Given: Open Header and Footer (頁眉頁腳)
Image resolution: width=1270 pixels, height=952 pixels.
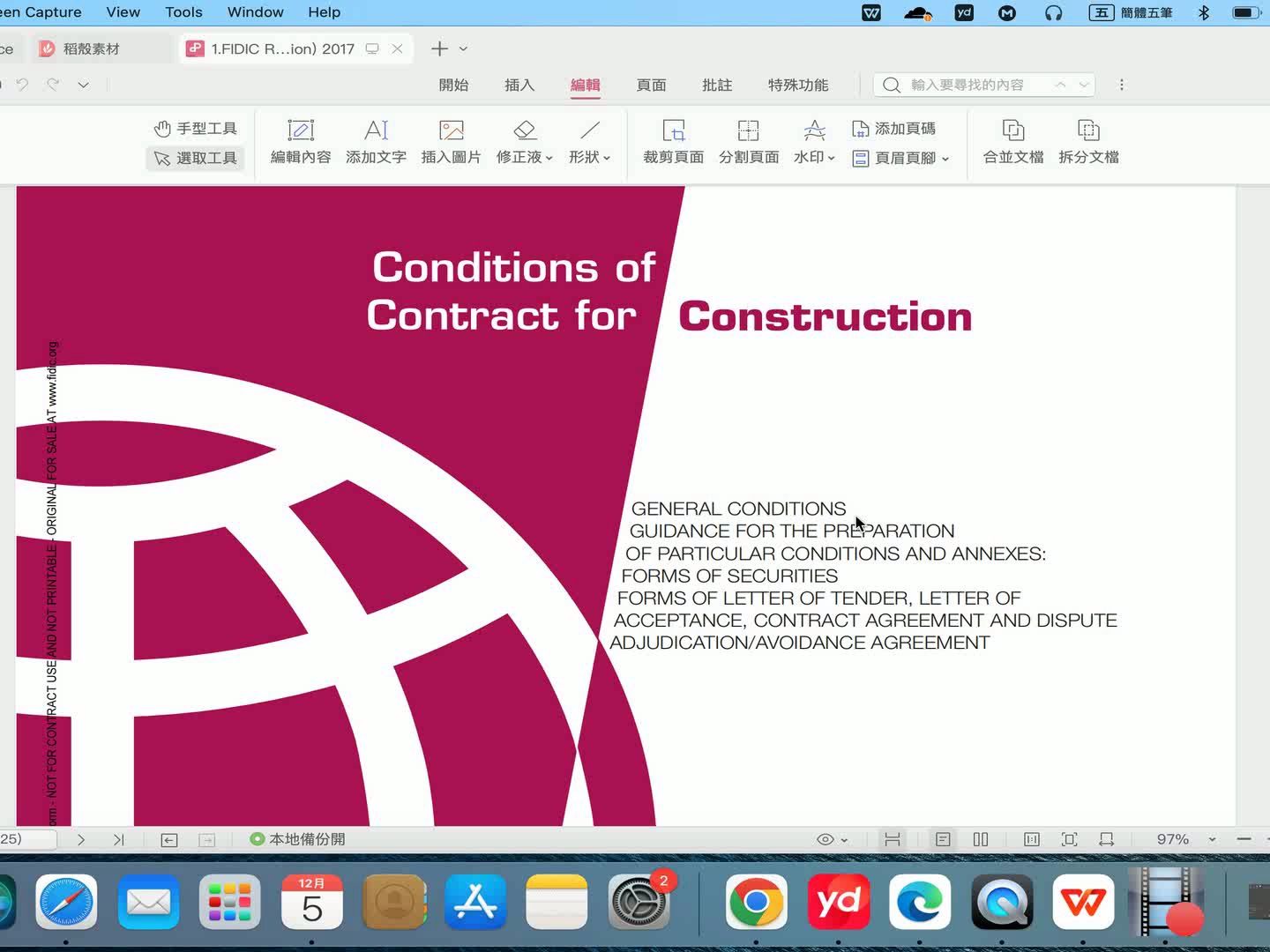Looking at the screenshot, I should 900,158.
